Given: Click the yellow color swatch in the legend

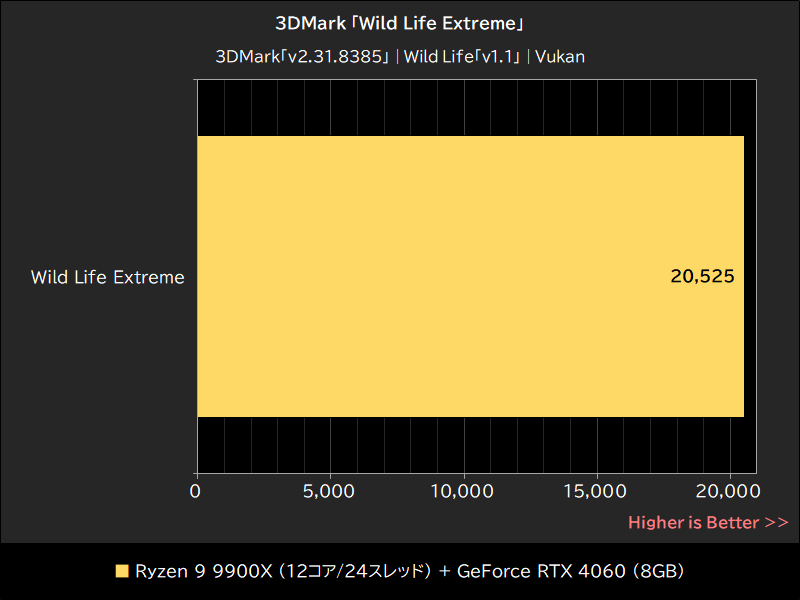Looking at the screenshot, I should point(121,571).
